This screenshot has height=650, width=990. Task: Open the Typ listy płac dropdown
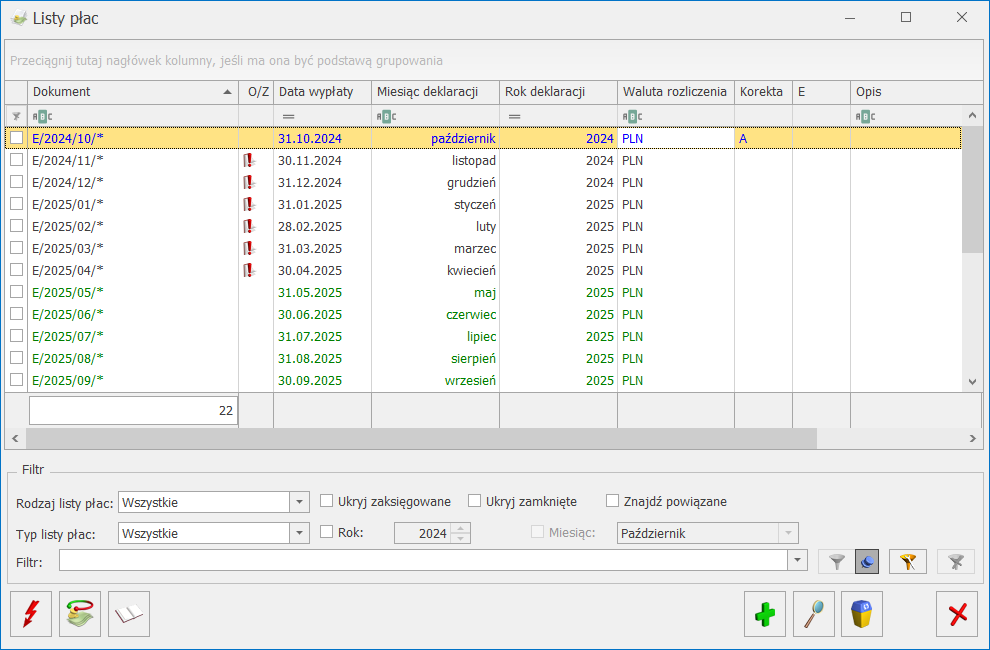(x=299, y=533)
